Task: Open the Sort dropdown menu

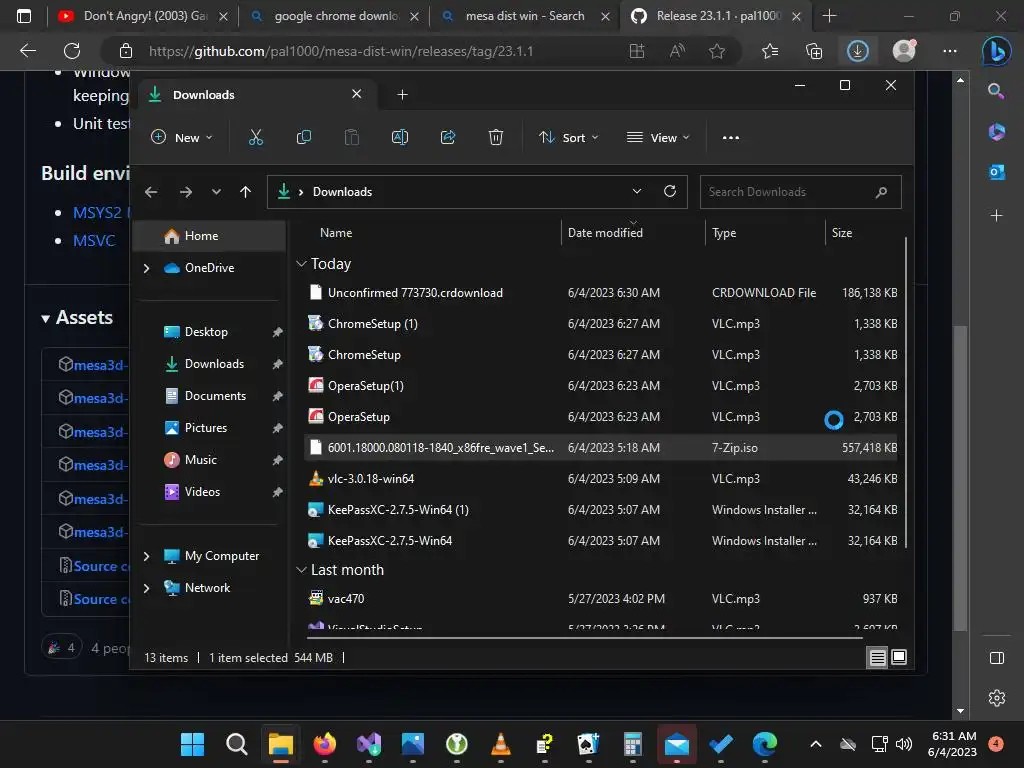Action: [x=568, y=138]
